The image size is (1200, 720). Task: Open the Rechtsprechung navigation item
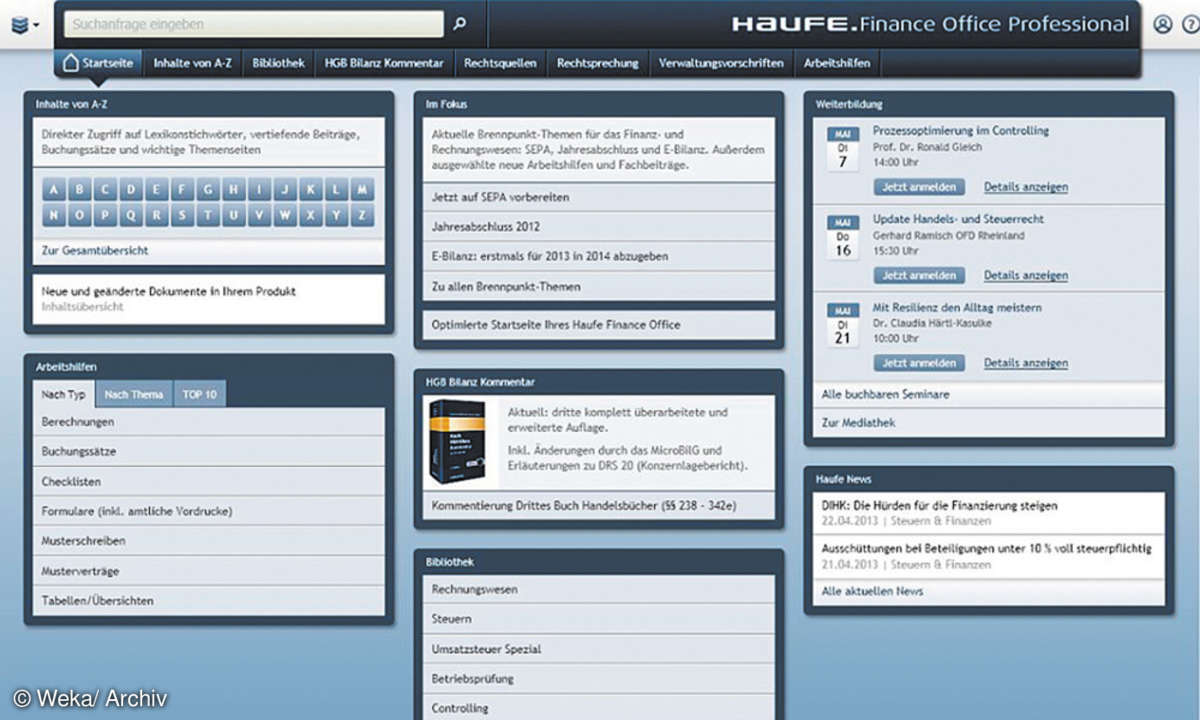(597, 63)
